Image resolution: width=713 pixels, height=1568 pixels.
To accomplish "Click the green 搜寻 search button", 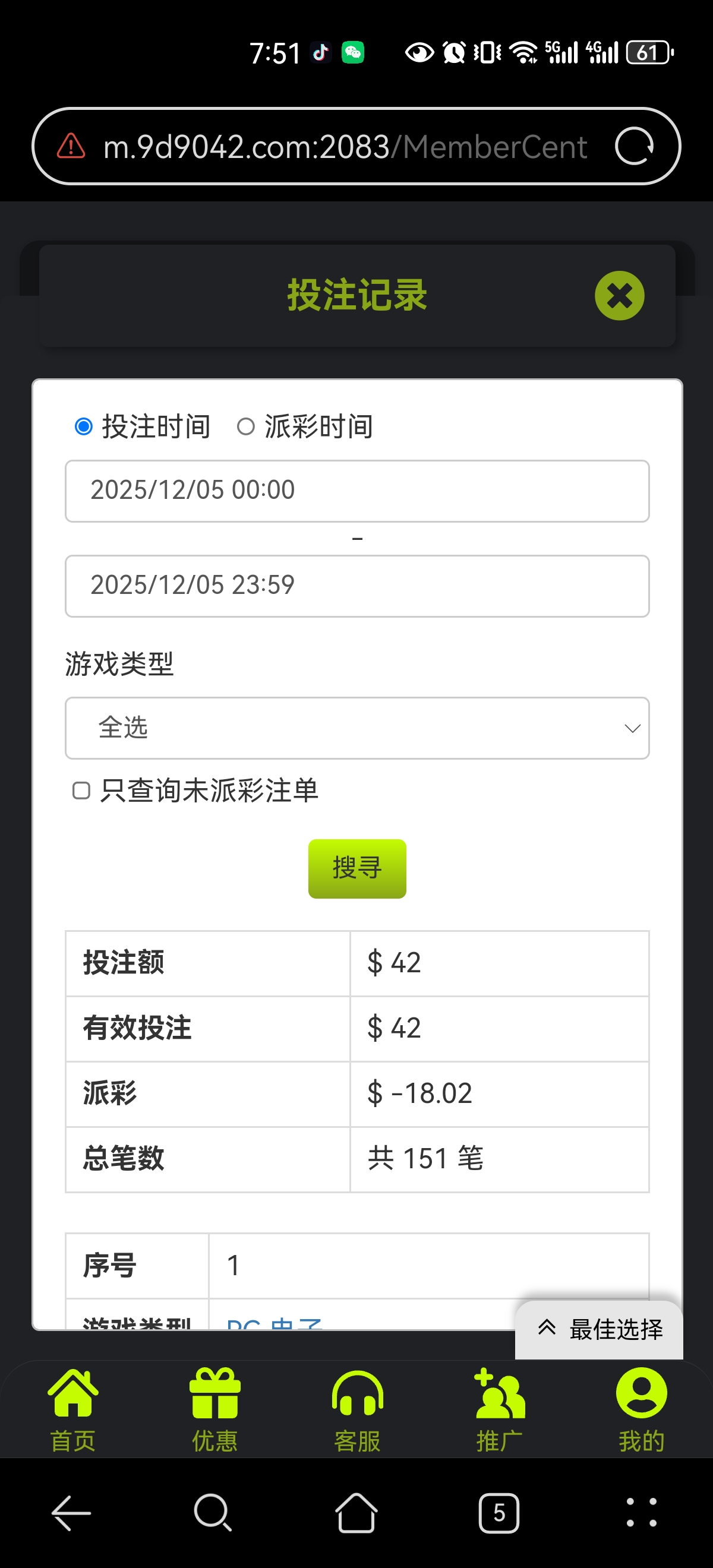I will click(x=357, y=868).
